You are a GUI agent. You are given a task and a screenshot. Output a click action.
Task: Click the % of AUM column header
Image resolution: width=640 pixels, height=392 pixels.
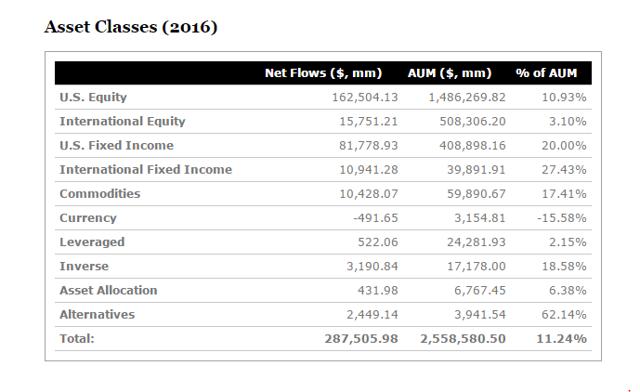point(546,73)
